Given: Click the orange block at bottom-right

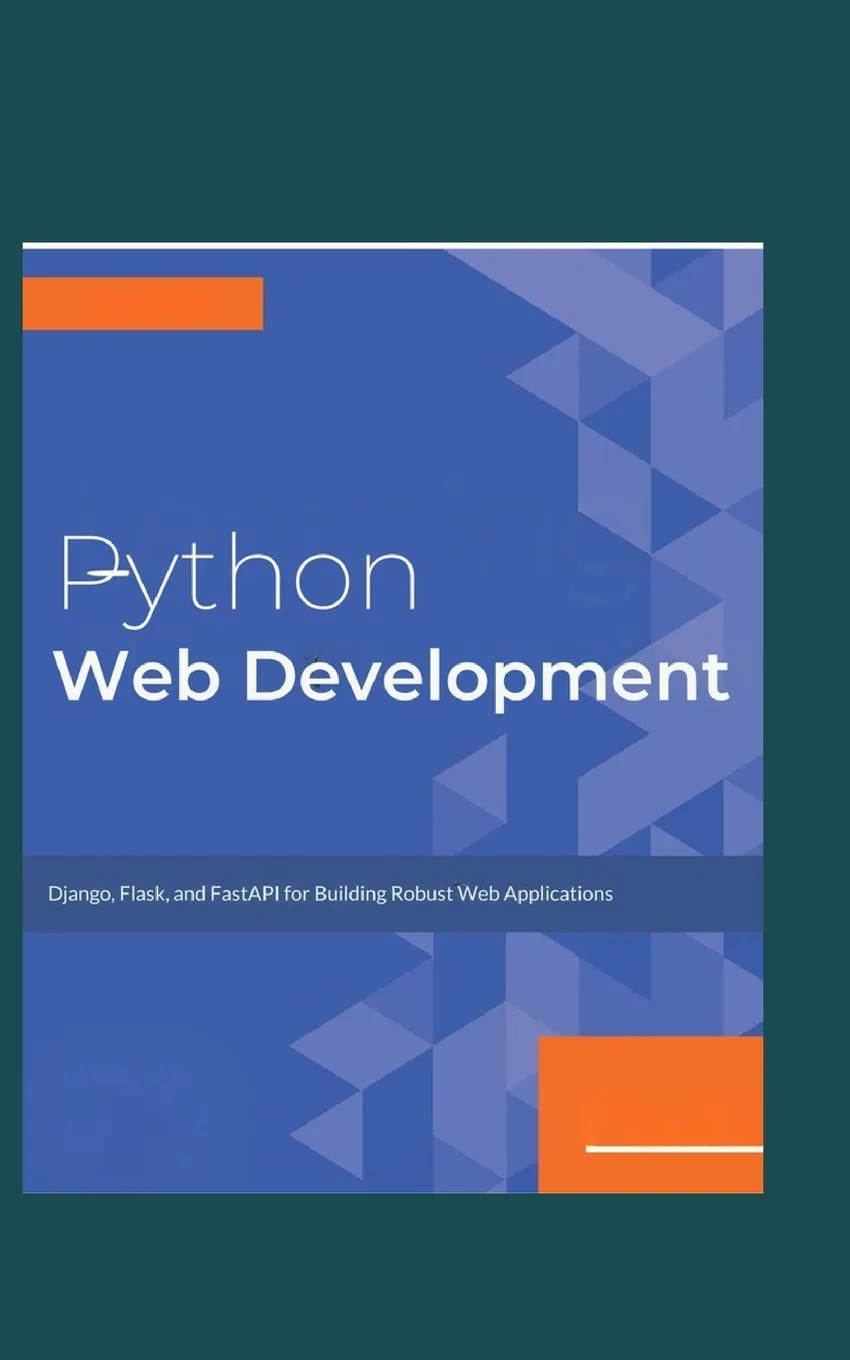Looking at the screenshot, I should click(x=650, y=1110).
